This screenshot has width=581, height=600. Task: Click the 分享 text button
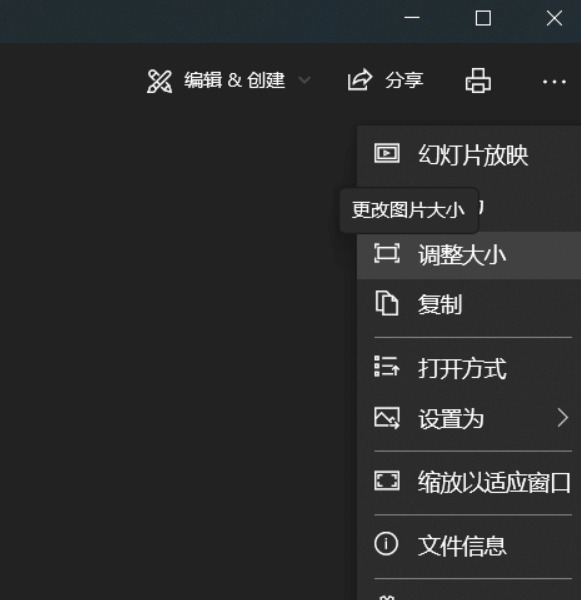pos(404,80)
